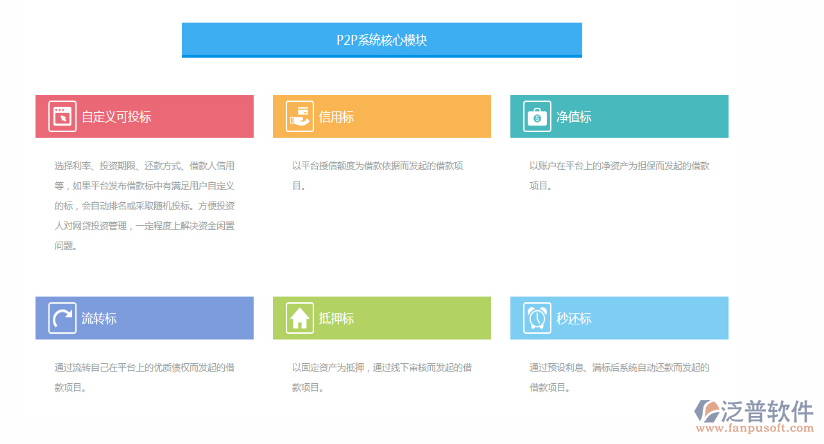
Task: Click the briefcase icon on 净值标
Action: point(537,117)
